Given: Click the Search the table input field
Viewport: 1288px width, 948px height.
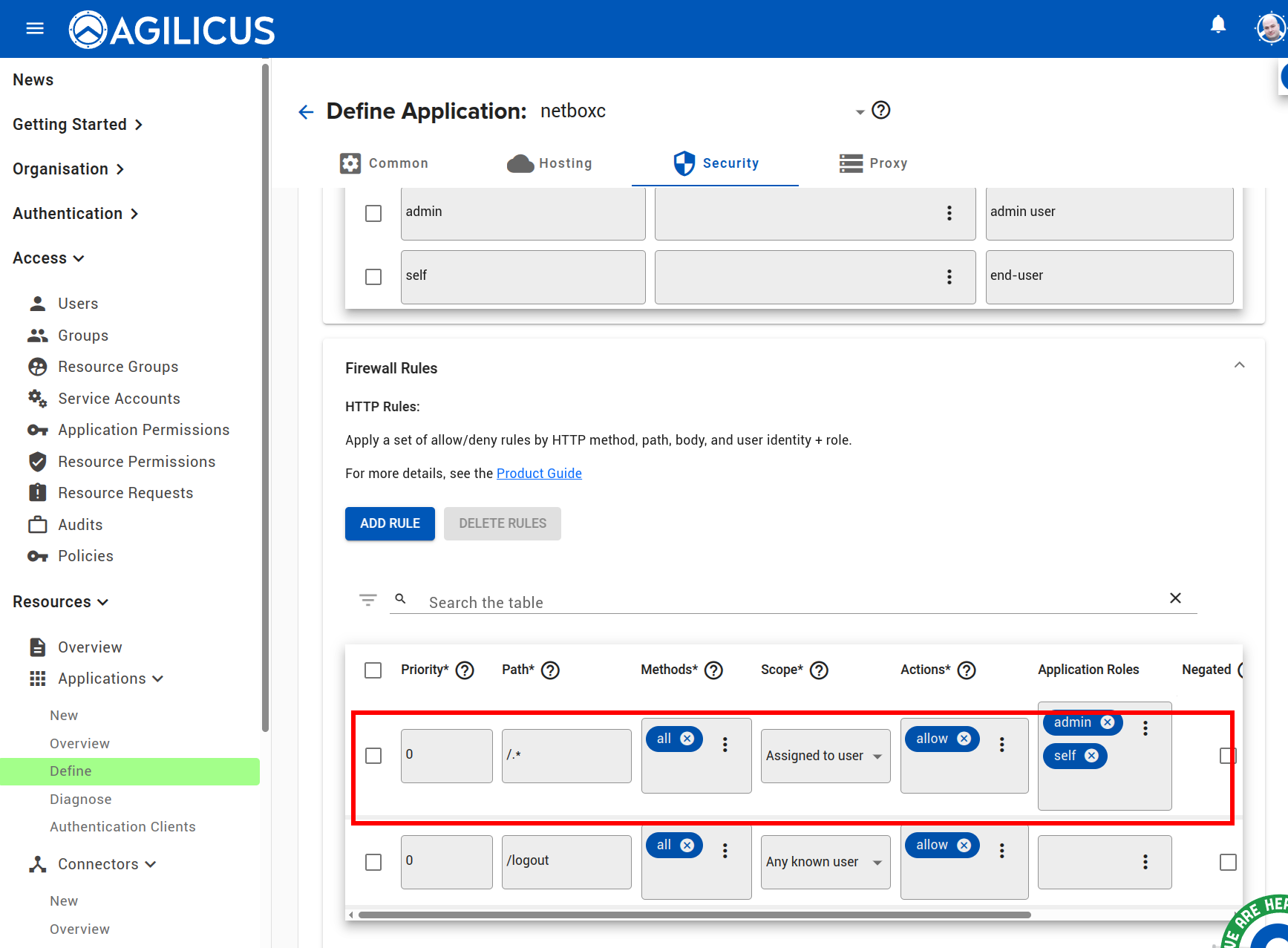Looking at the screenshot, I should (668, 602).
